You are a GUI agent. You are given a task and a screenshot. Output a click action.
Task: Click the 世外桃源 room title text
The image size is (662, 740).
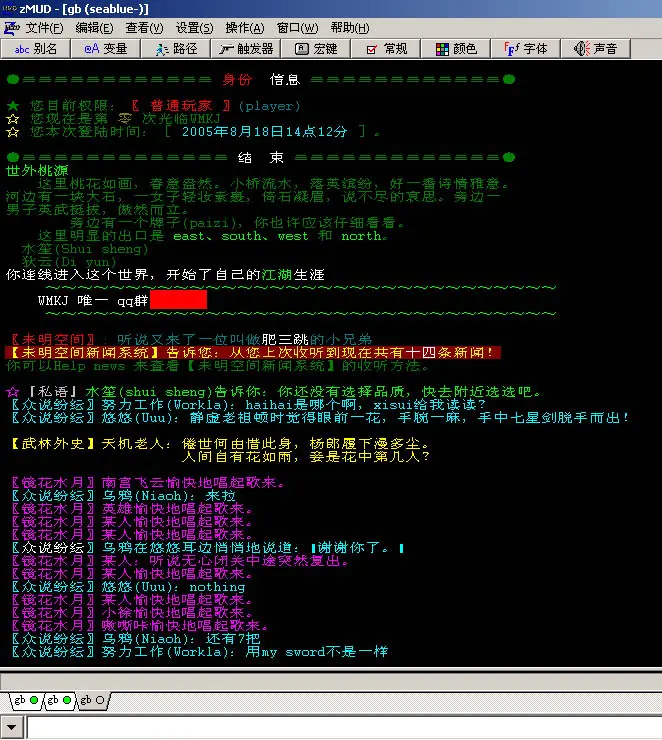(x=37, y=170)
